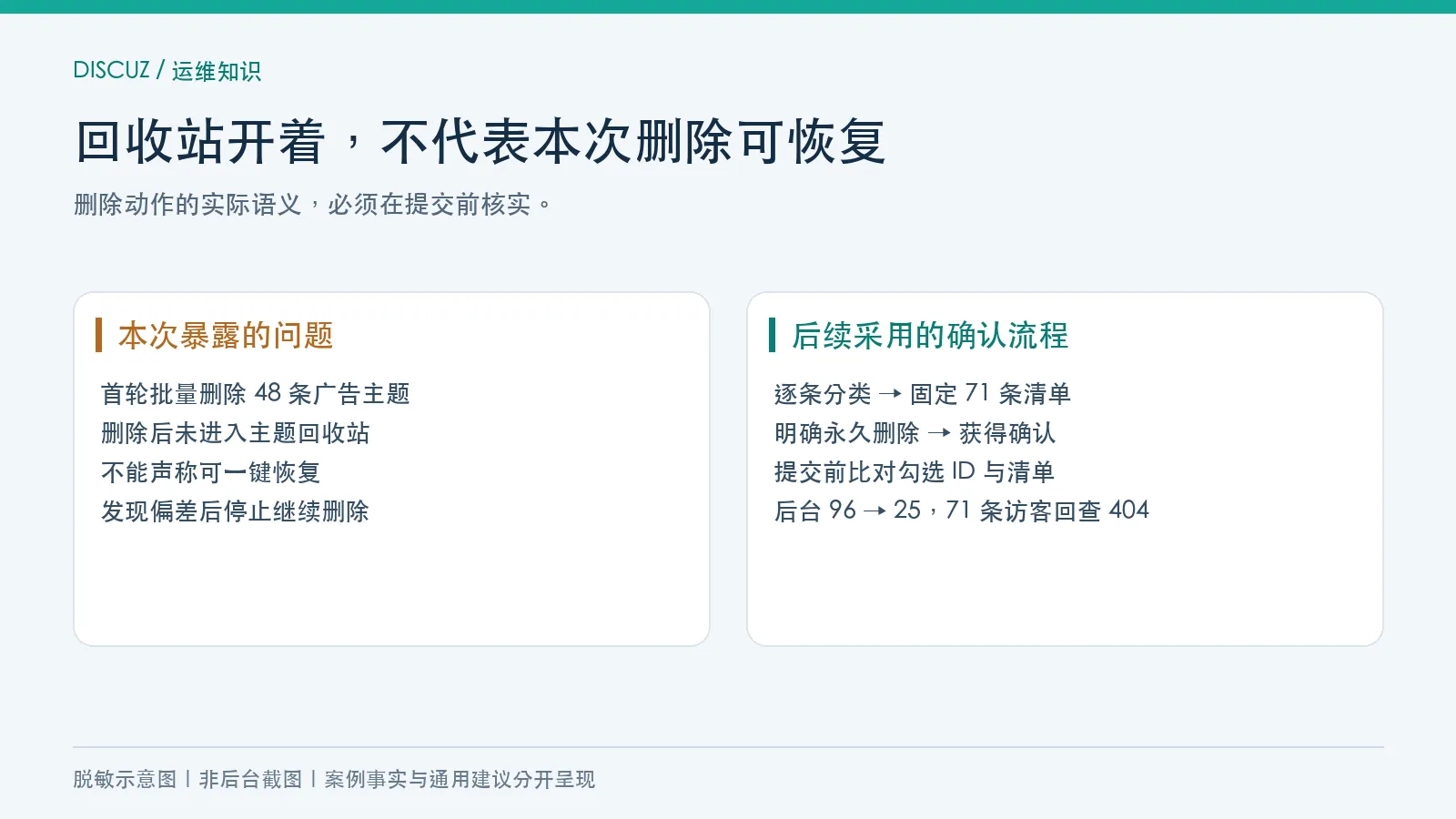
Task: Click the footer text '非后台截图'
Action: 250,779
